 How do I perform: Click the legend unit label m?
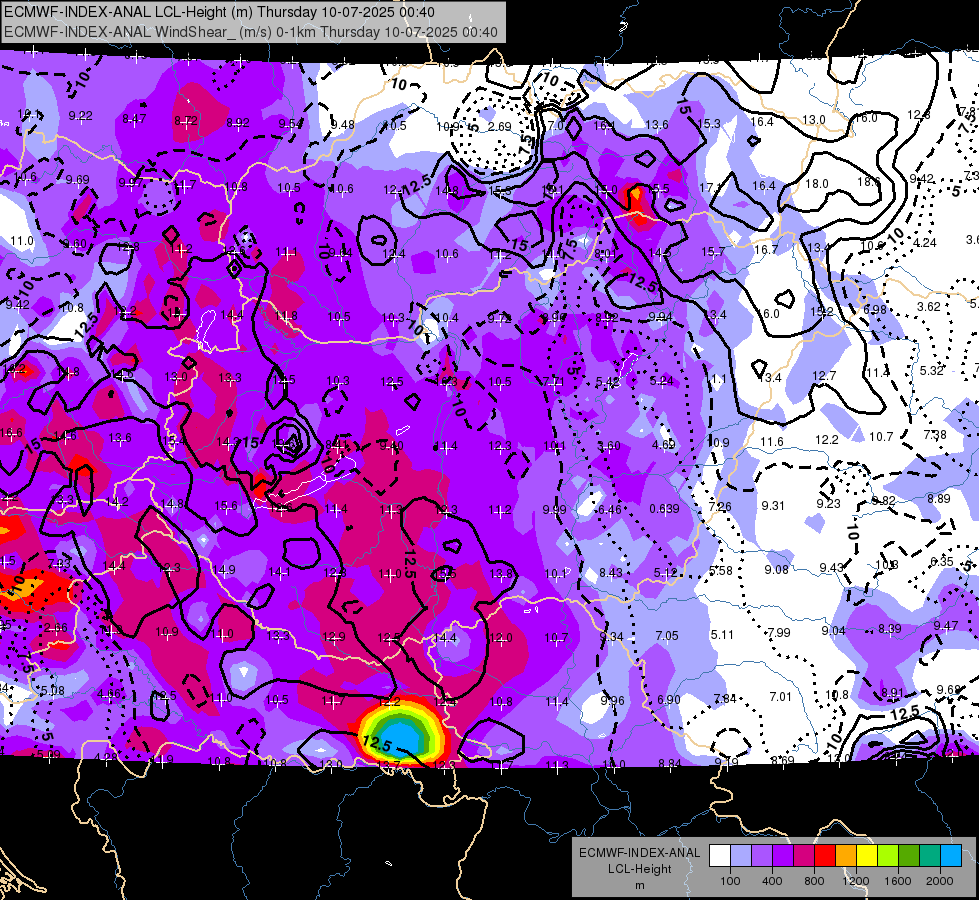[x=639, y=885]
